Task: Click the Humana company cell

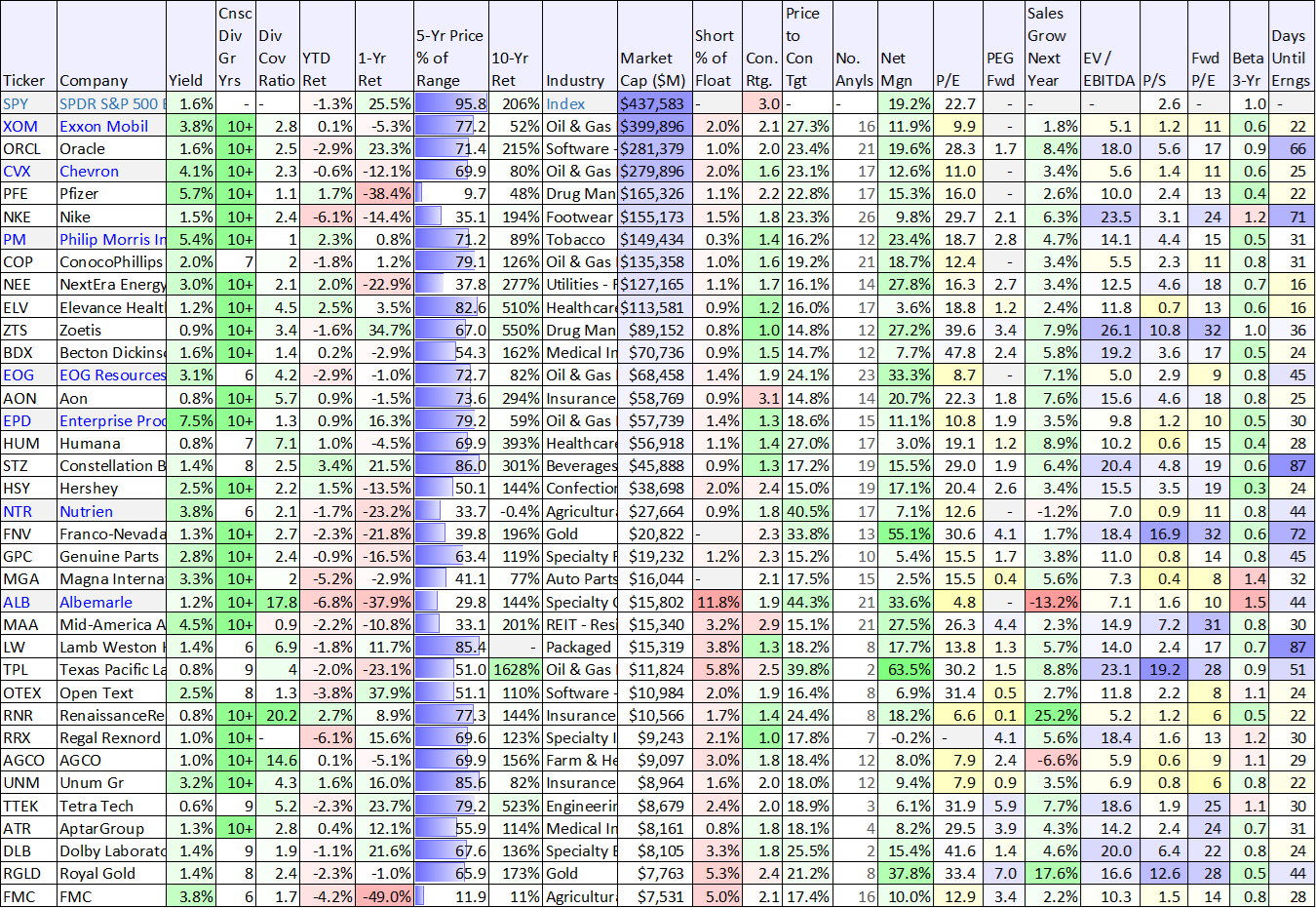Action: click(x=111, y=443)
